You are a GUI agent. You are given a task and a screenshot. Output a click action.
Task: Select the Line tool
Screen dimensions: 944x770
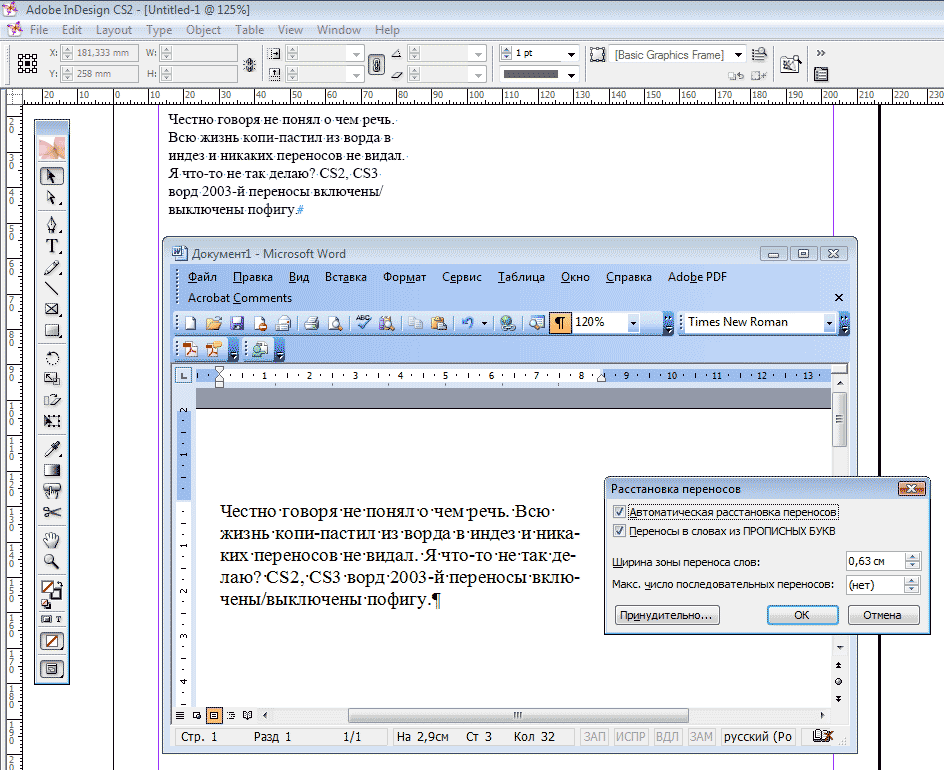point(52,288)
